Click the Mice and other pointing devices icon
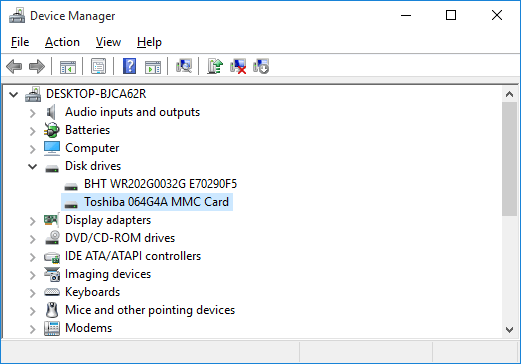The image size is (521, 364). coord(52,310)
